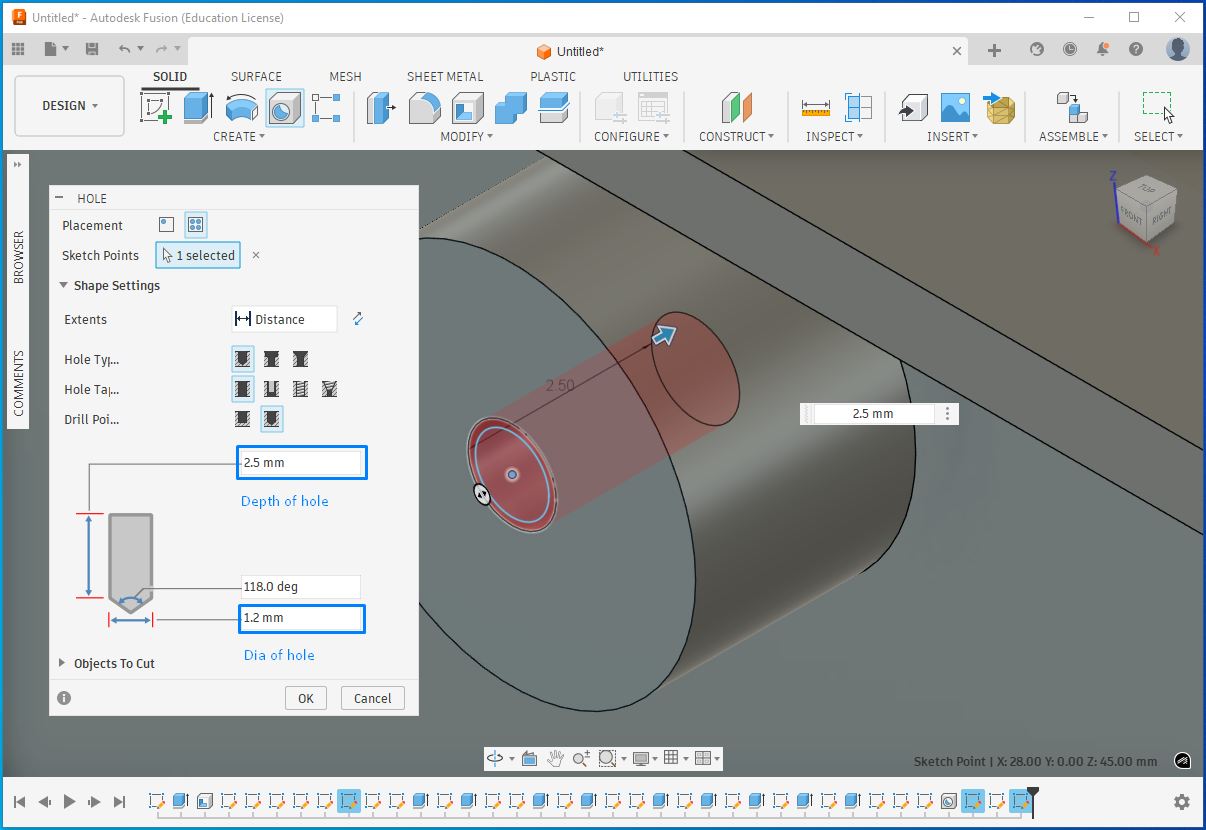Select the Shell tool icon
The width and height of the screenshot is (1206, 830).
point(467,107)
